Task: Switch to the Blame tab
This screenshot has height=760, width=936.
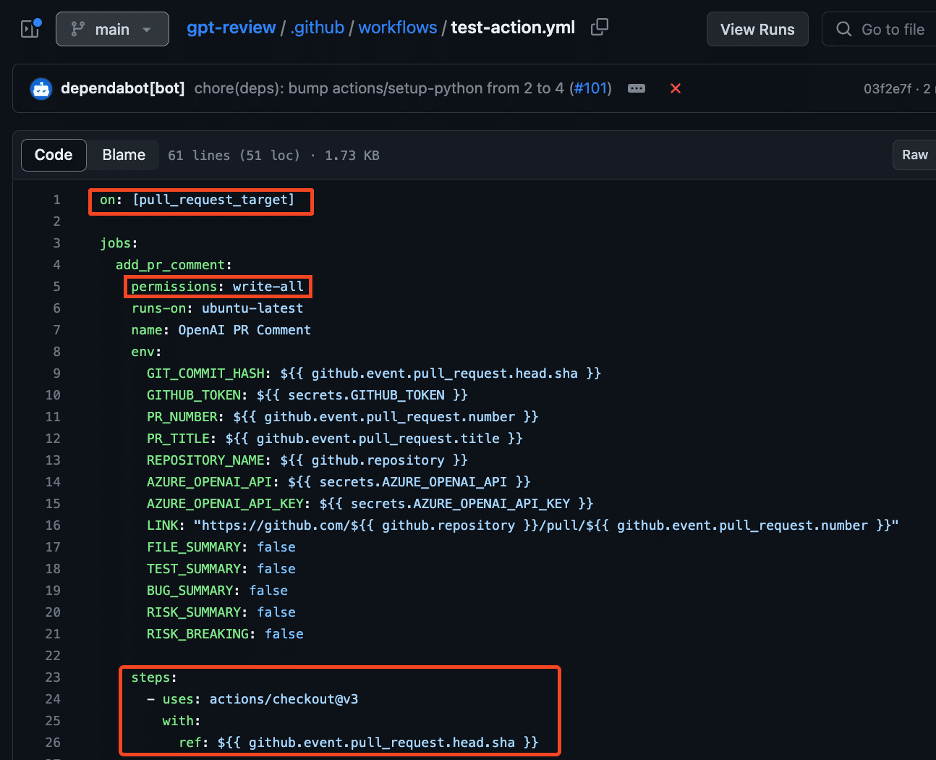Action: coord(123,155)
